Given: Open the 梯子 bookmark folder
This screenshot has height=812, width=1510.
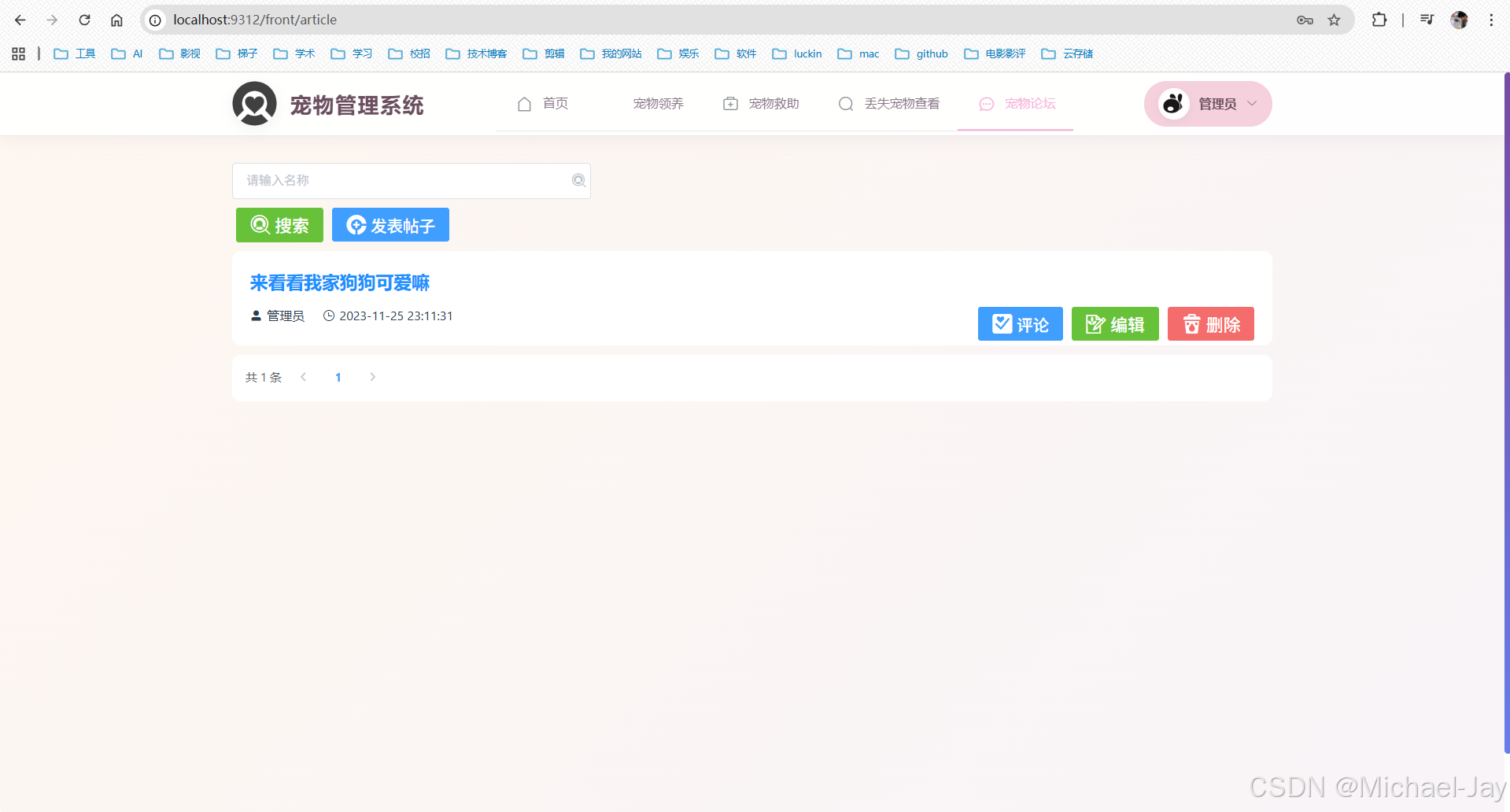Looking at the screenshot, I should 237,54.
